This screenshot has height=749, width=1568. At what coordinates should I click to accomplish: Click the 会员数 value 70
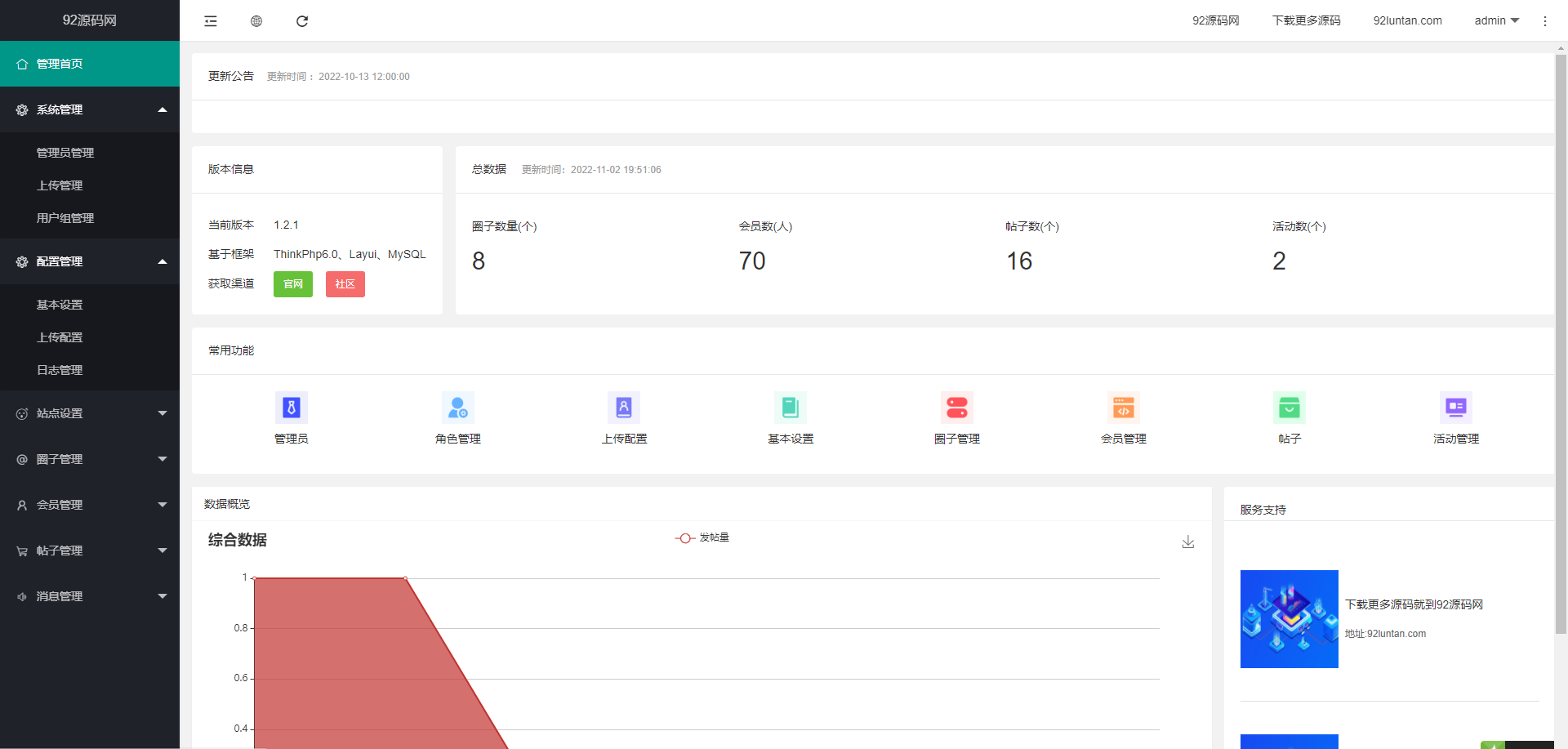coord(752,261)
